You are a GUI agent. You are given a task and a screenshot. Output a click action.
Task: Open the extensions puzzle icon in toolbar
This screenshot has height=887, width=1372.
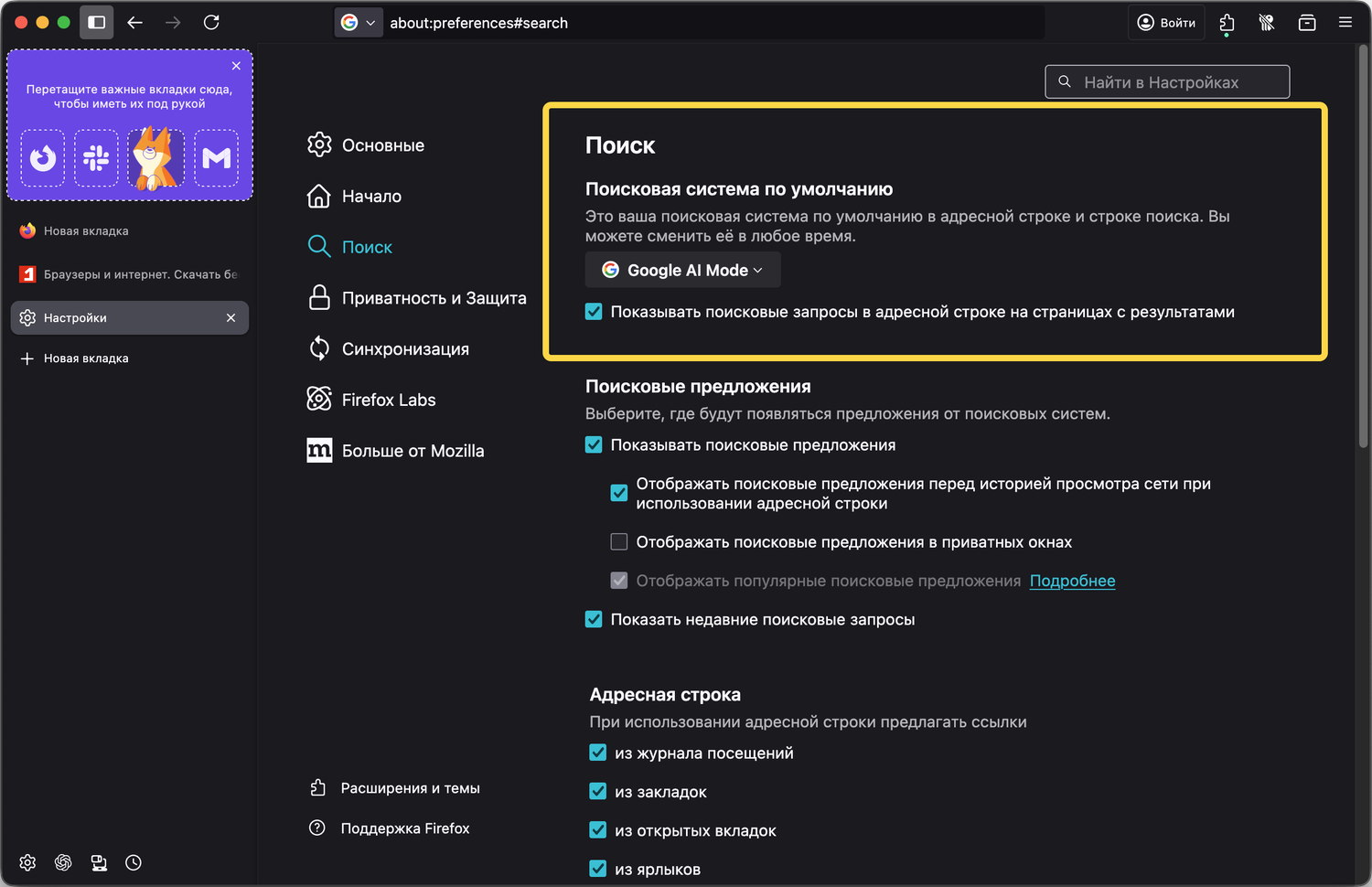tap(1227, 23)
